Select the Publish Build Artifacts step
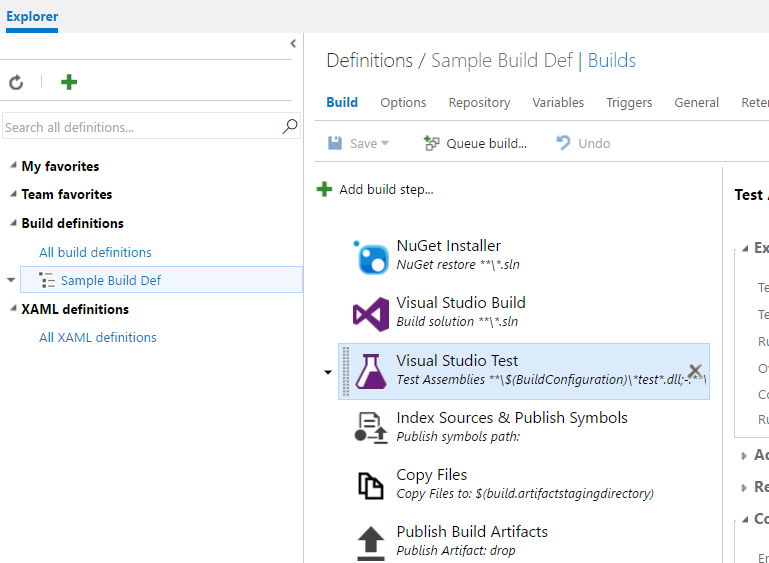The image size is (769, 563). [471, 540]
